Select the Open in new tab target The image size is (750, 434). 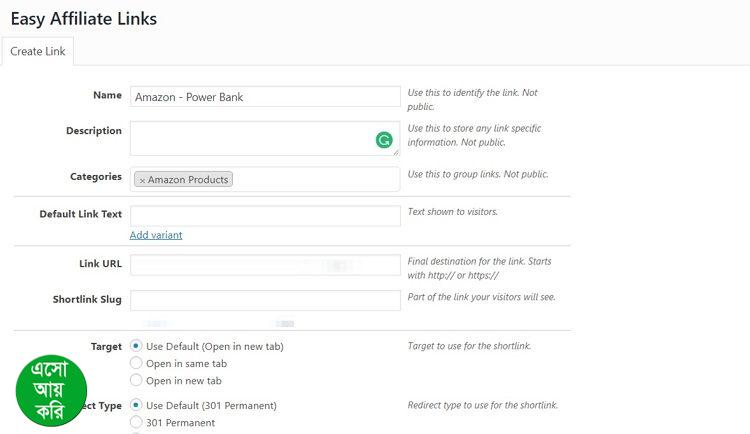[136, 381]
